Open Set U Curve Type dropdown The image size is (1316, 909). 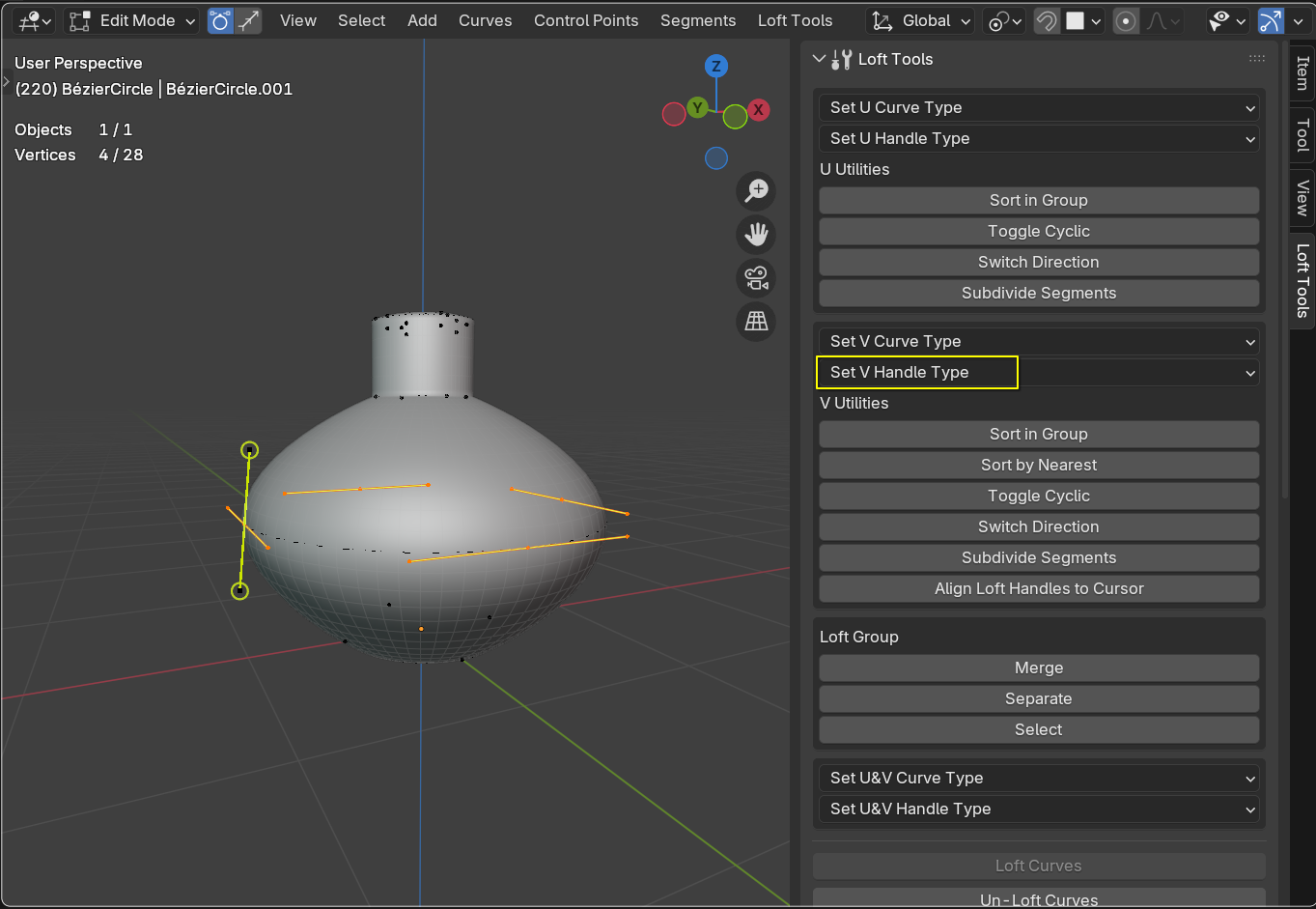pos(1039,107)
